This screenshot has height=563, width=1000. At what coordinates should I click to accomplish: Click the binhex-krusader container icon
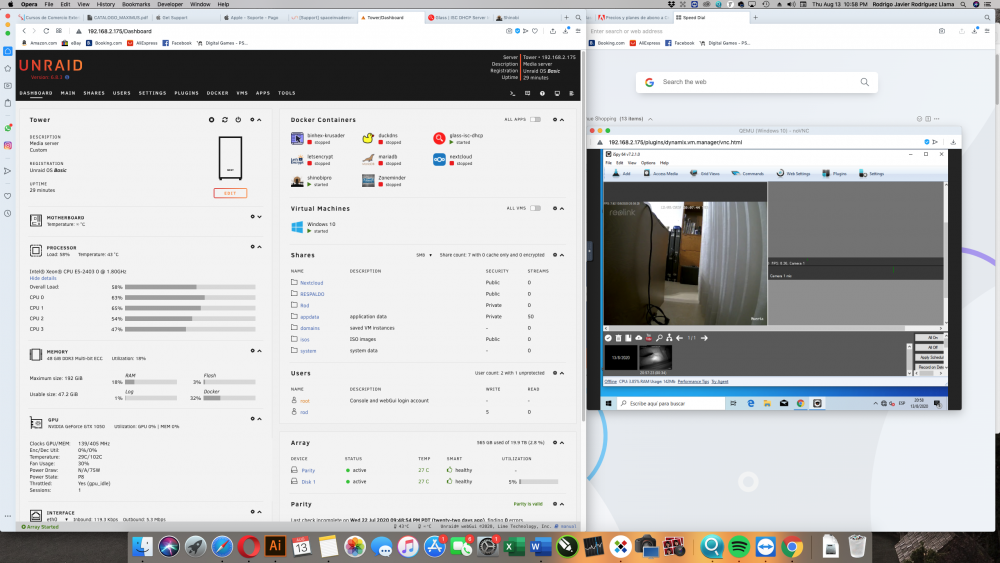(x=297, y=138)
